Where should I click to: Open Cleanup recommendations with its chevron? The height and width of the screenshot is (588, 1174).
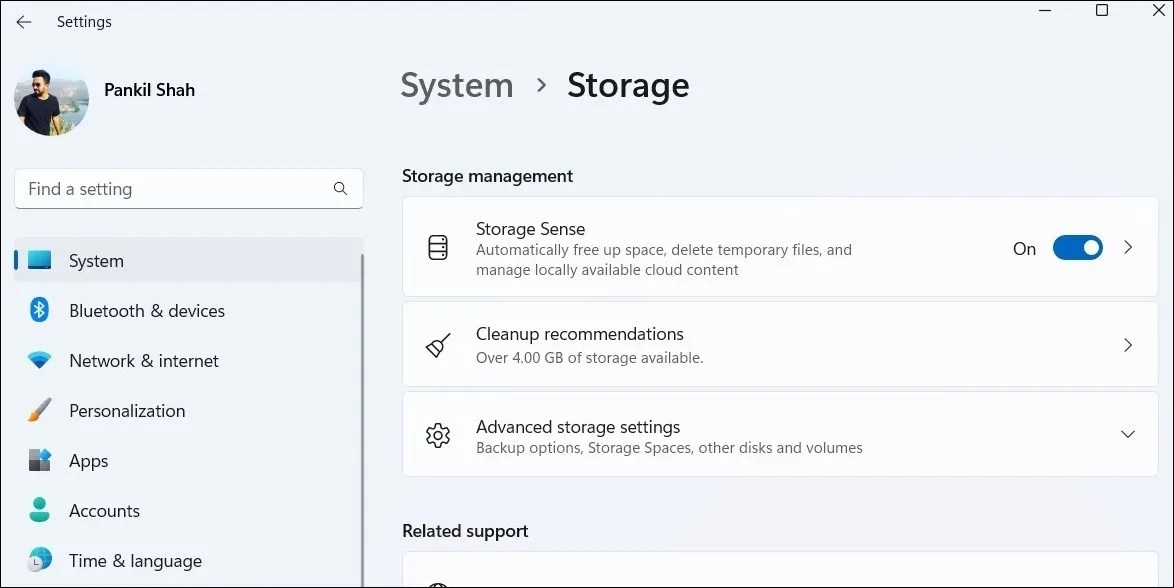click(x=1128, y=344)
